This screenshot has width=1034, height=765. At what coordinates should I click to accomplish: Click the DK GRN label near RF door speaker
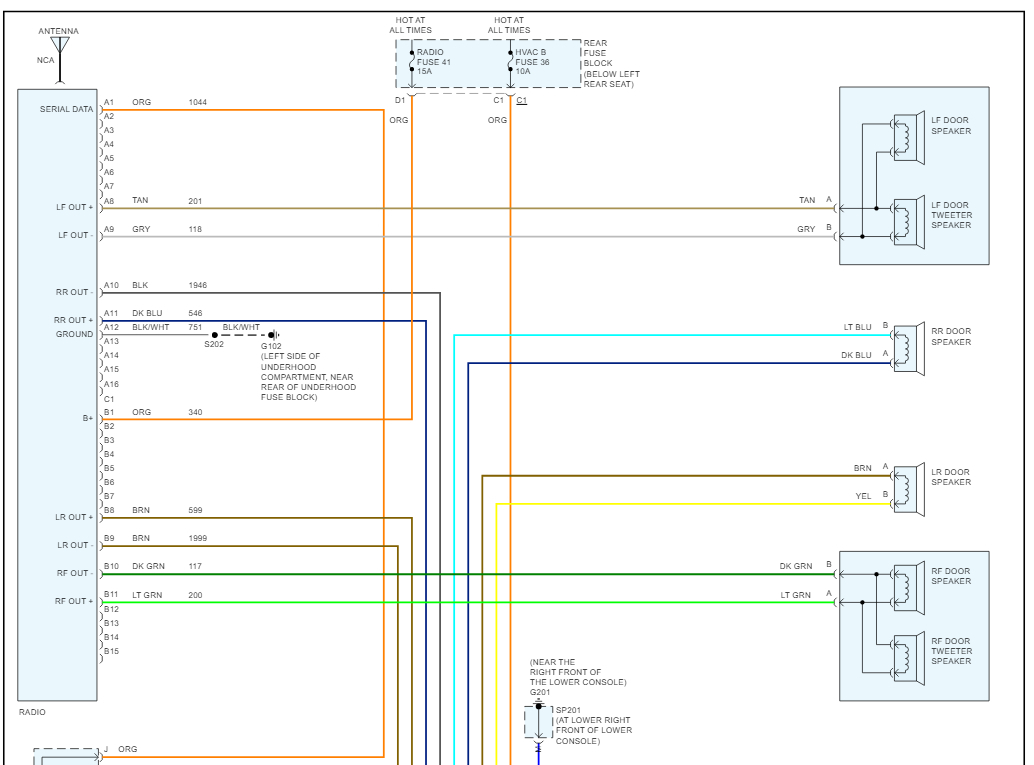[796, 566]
